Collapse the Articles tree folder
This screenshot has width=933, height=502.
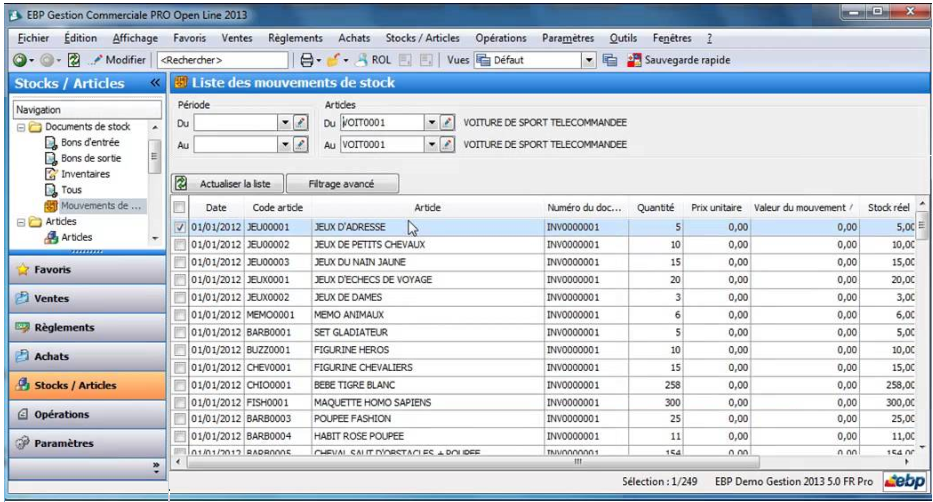(21, 222)
